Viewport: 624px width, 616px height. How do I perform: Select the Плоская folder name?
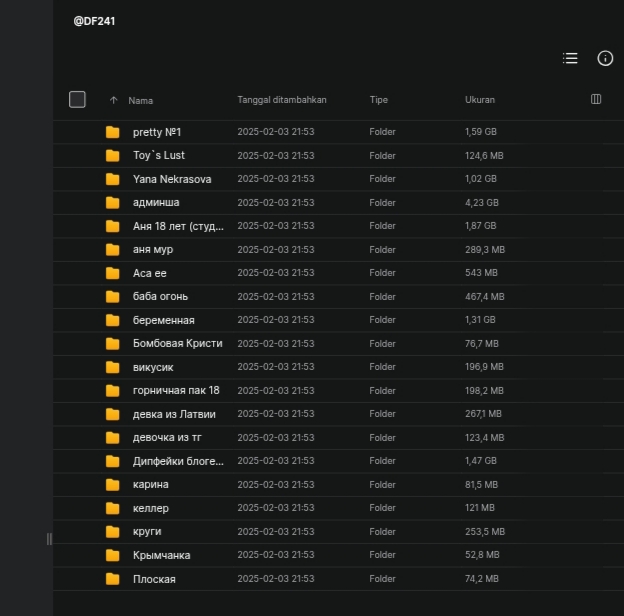click(x=154, y=579)
